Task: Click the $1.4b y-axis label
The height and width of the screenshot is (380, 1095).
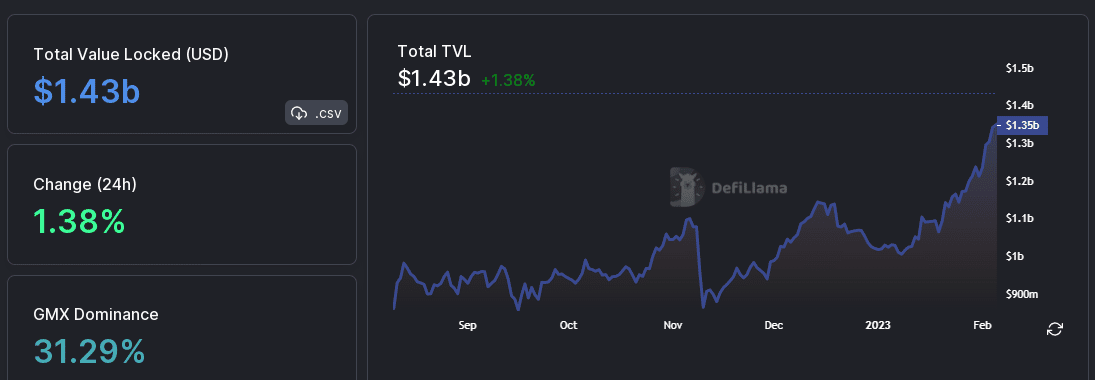Action: tap(1020, 106)
